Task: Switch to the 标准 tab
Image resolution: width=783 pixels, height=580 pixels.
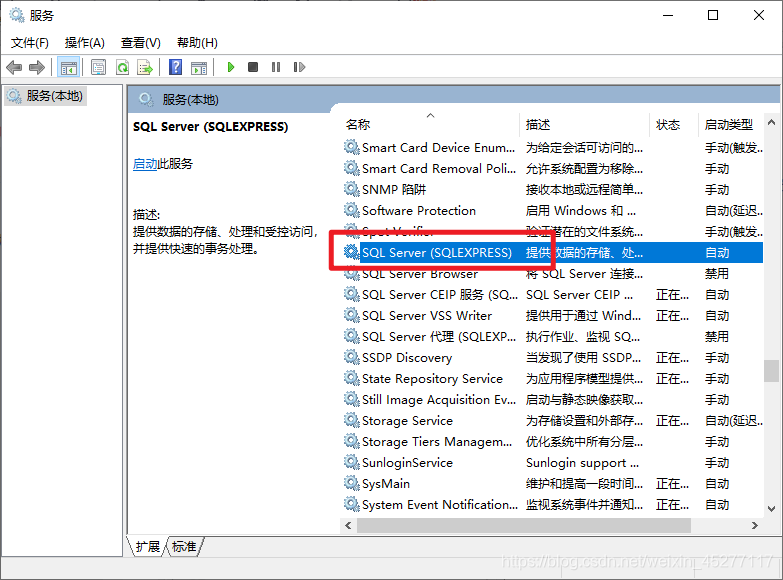Action: [184, 547]
